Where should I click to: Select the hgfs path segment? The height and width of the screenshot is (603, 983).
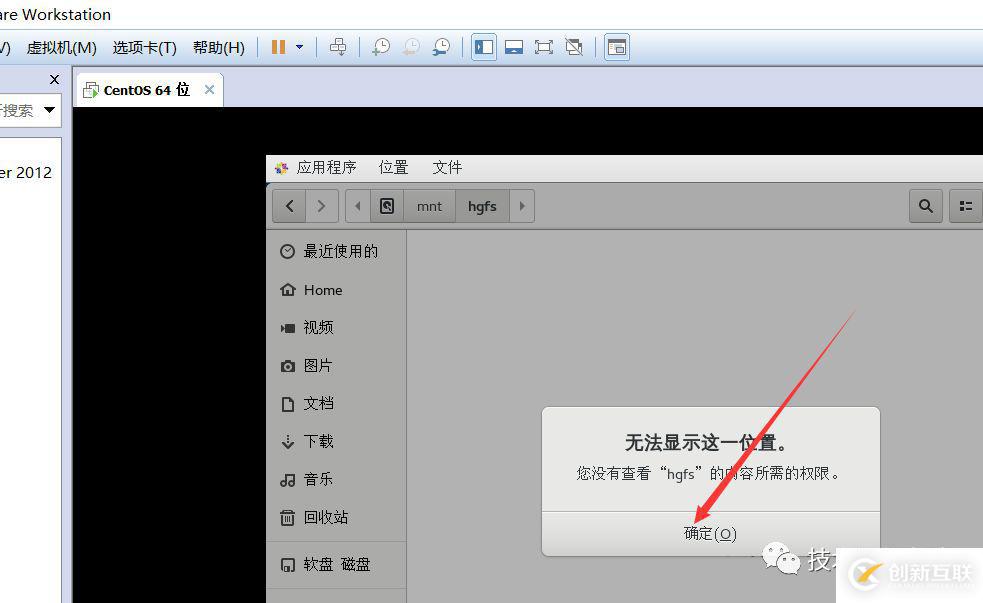coord(482,206)
